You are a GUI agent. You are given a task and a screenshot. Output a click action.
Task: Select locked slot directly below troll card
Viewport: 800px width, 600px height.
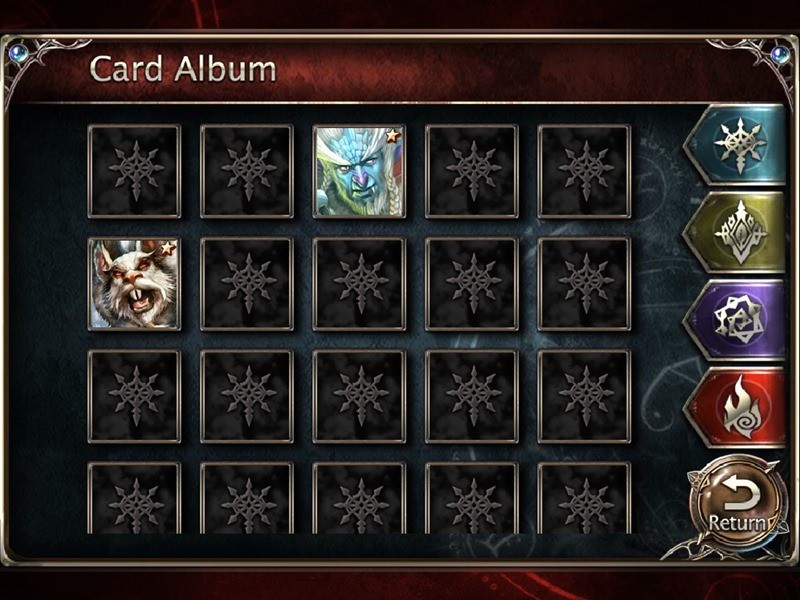point(359,284)
